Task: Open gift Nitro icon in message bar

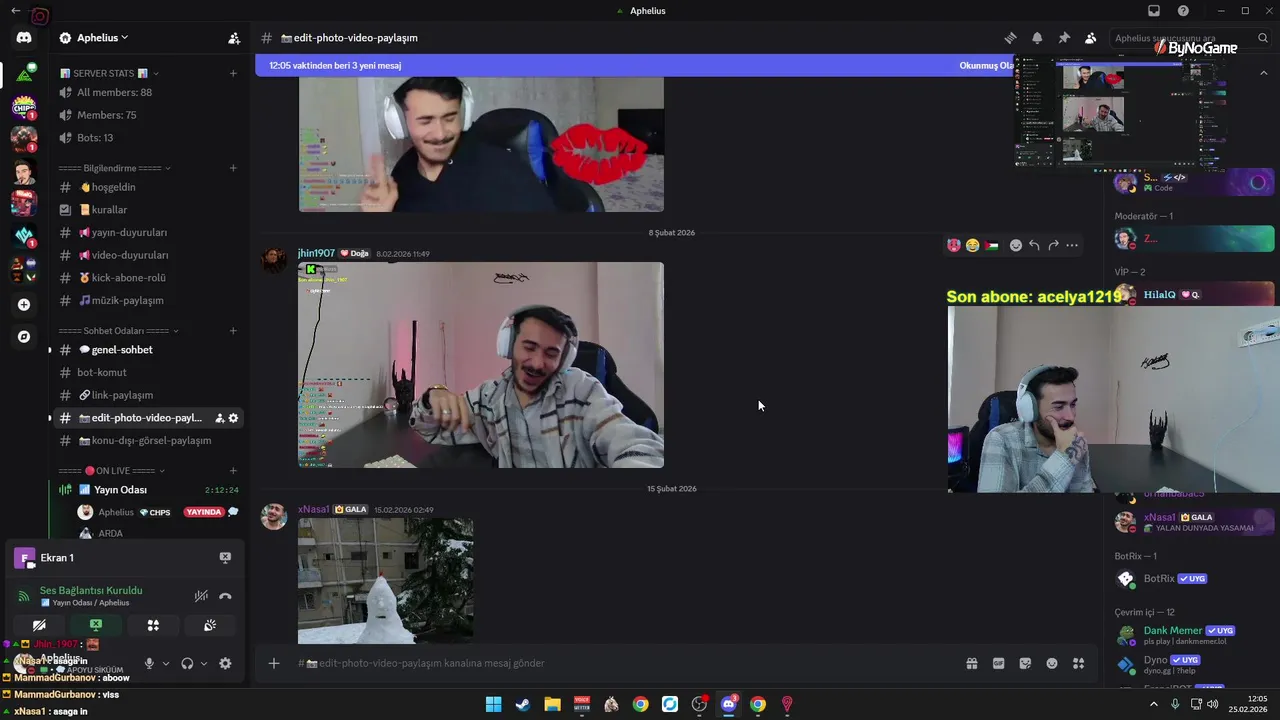Action: [971, 663]
